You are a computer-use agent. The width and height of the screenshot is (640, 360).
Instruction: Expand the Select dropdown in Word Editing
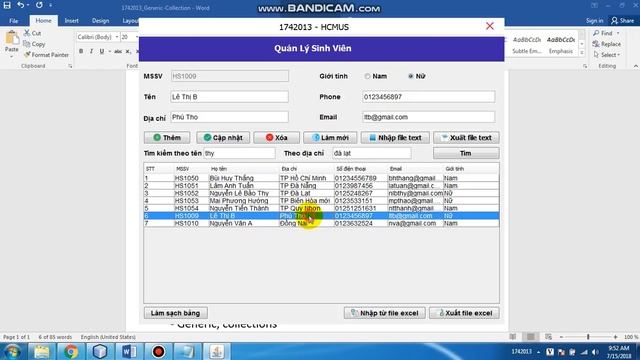(619, 55)
